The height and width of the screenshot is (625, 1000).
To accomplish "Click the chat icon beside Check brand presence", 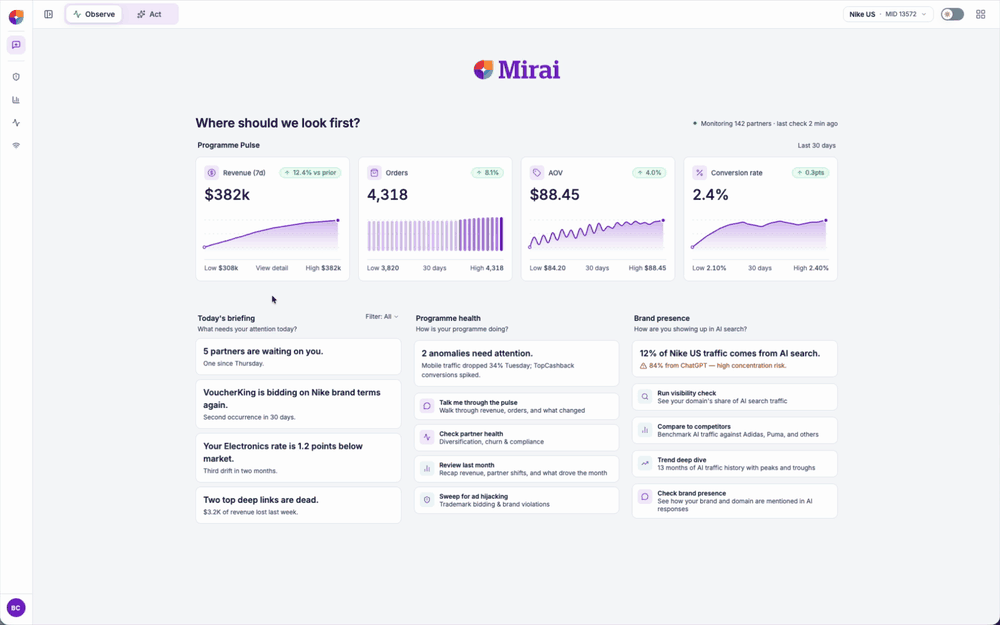I will [645, 497].
